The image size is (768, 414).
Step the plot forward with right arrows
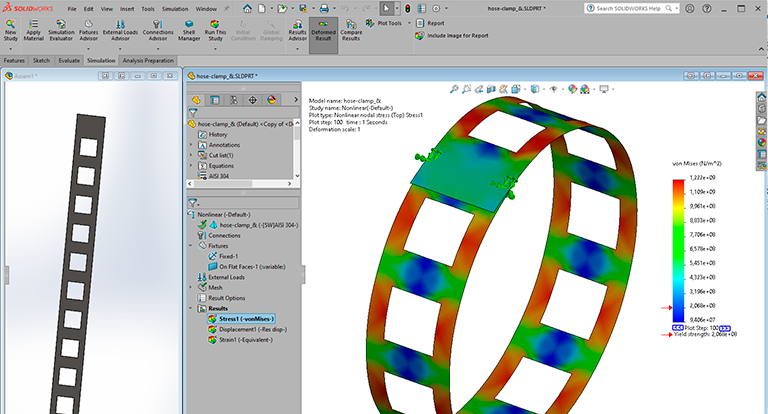click(x=726, y=327)
